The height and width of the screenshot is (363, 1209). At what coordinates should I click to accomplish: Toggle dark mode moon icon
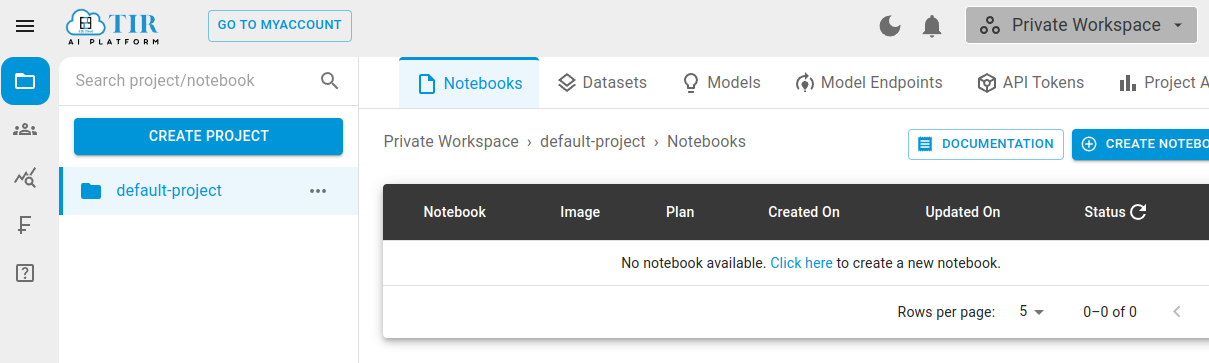coord(890,26)
